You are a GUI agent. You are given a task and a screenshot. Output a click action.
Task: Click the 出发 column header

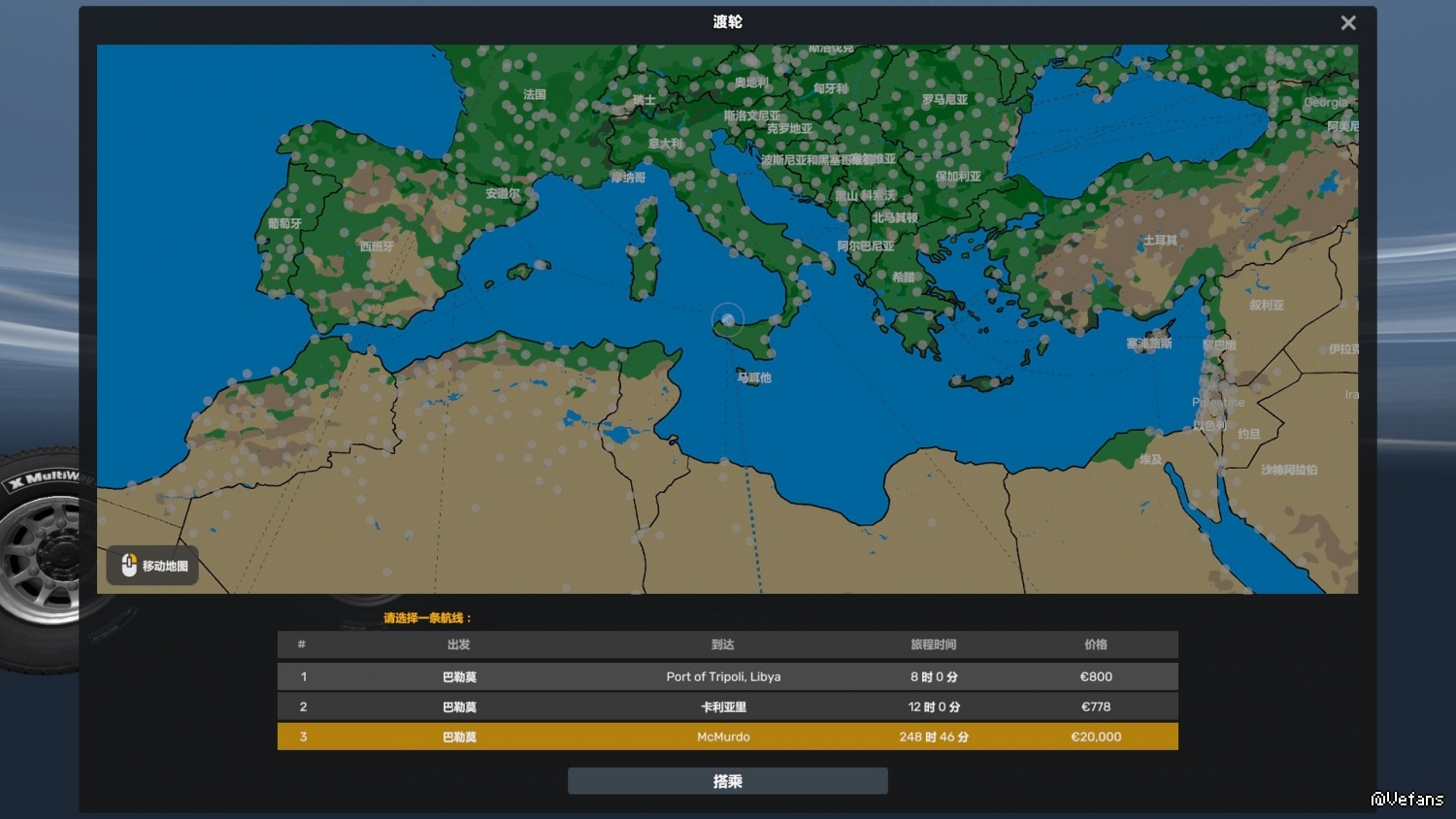point(459,644)
